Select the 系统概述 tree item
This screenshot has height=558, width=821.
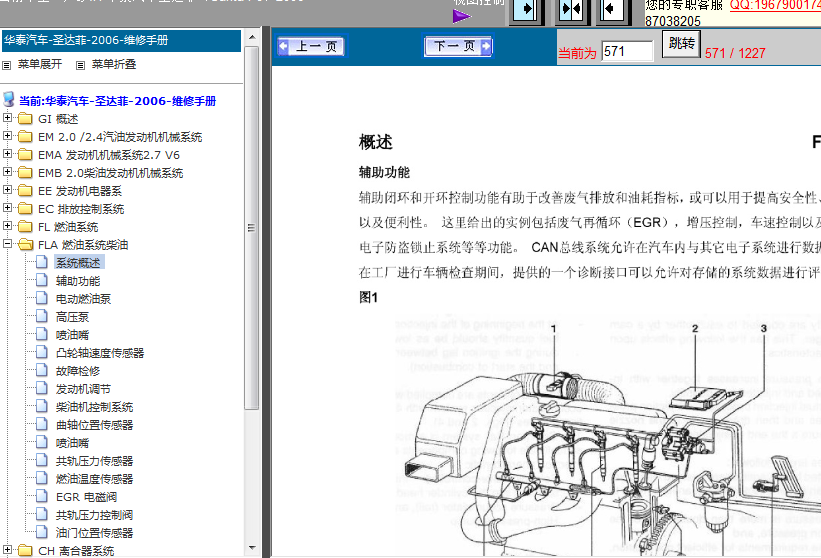pyautogui.click(x=78, y=263)
